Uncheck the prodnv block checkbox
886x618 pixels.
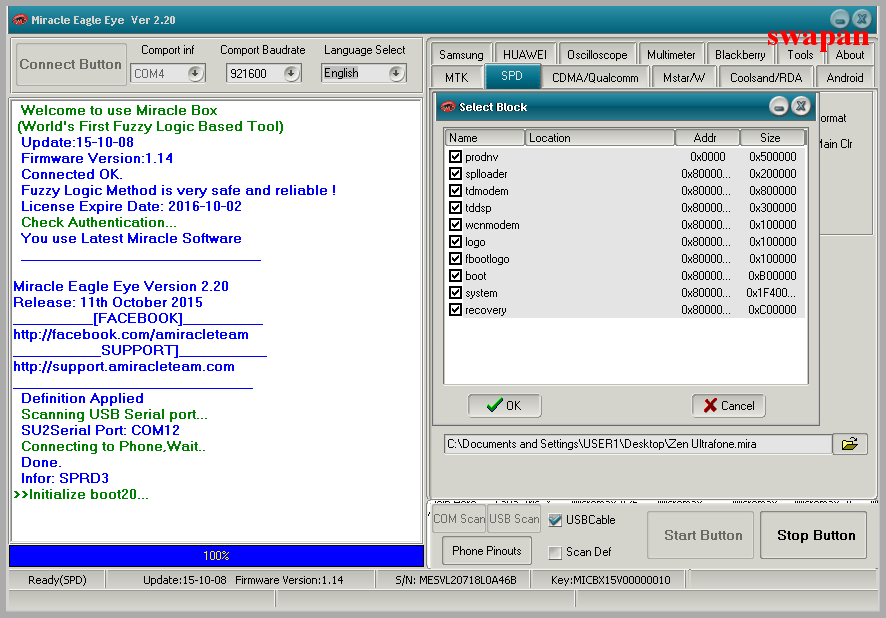coord(455,156)
